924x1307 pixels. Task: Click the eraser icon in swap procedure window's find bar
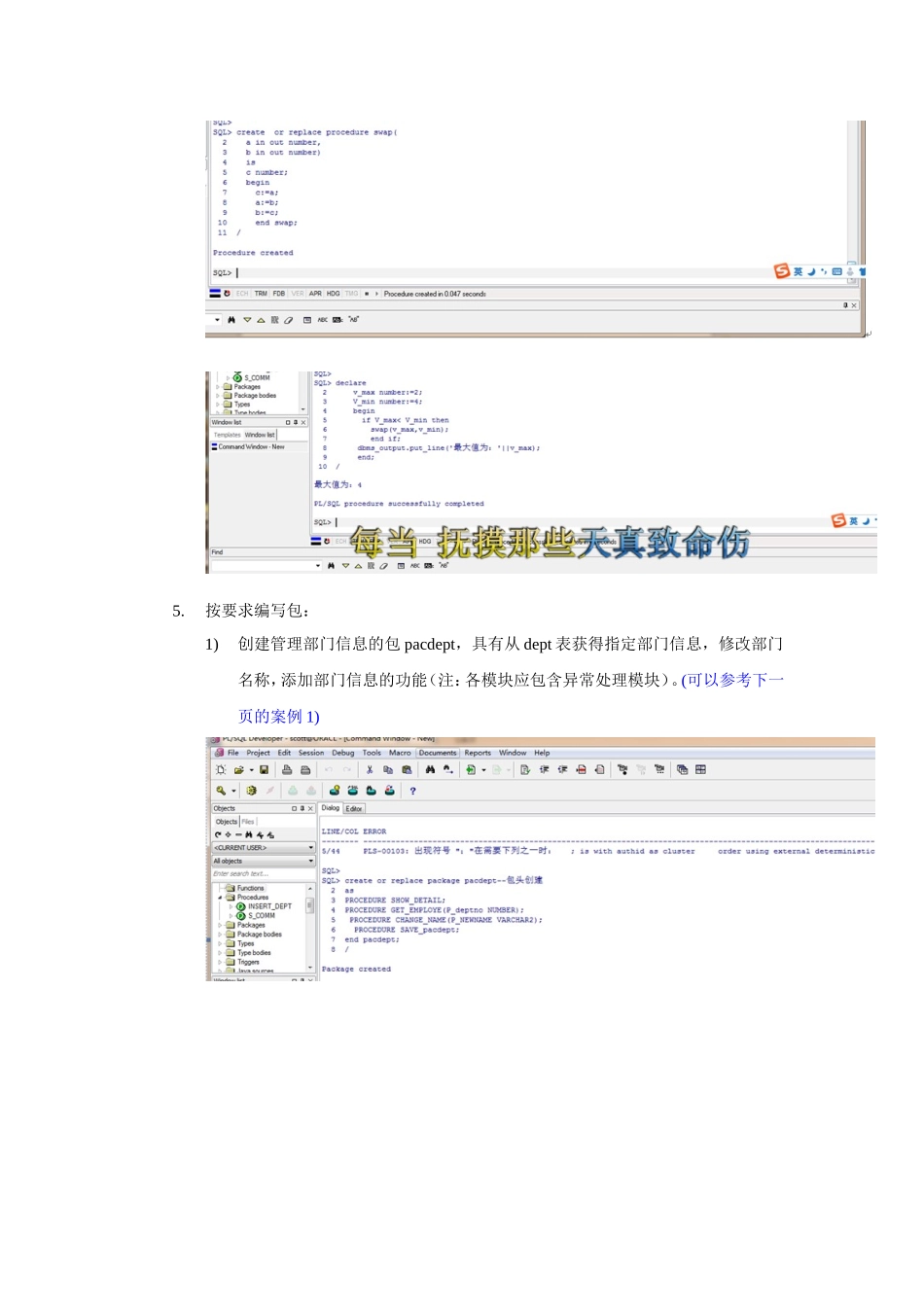click(x=288, y=319)
